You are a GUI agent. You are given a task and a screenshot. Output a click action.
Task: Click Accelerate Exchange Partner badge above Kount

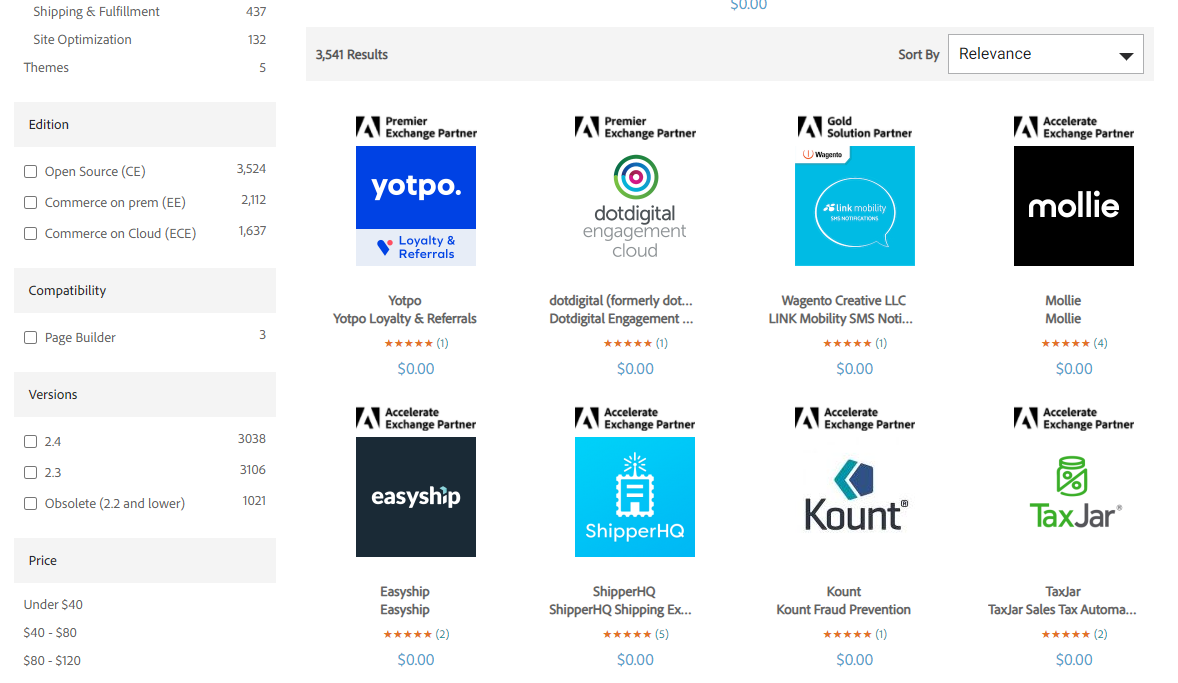tap(855, 418)
